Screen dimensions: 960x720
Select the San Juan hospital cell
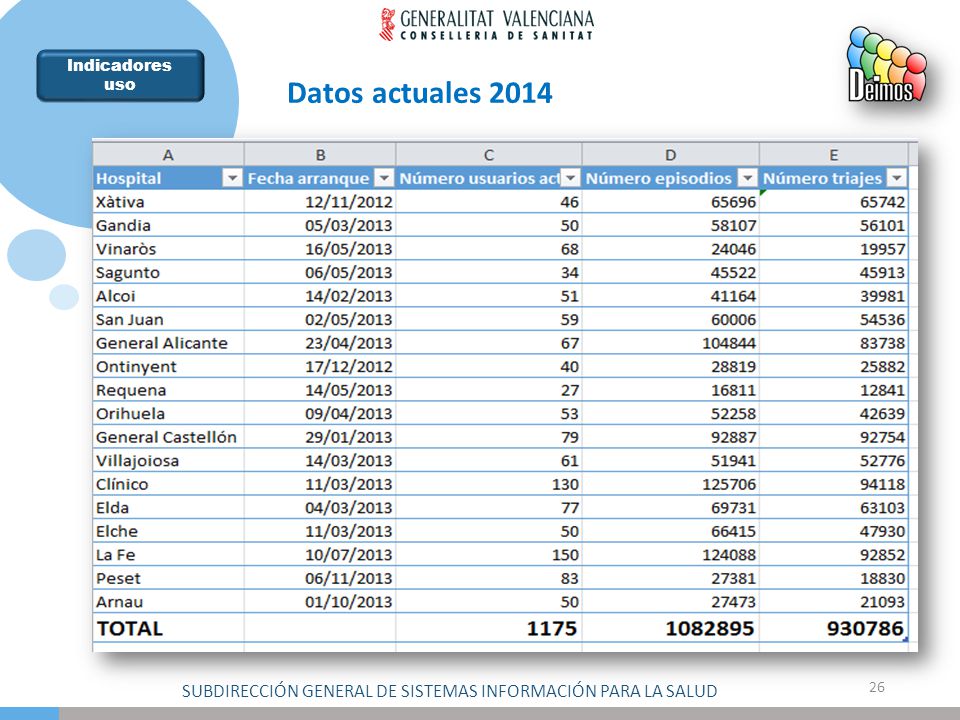[x=168, y=319]
